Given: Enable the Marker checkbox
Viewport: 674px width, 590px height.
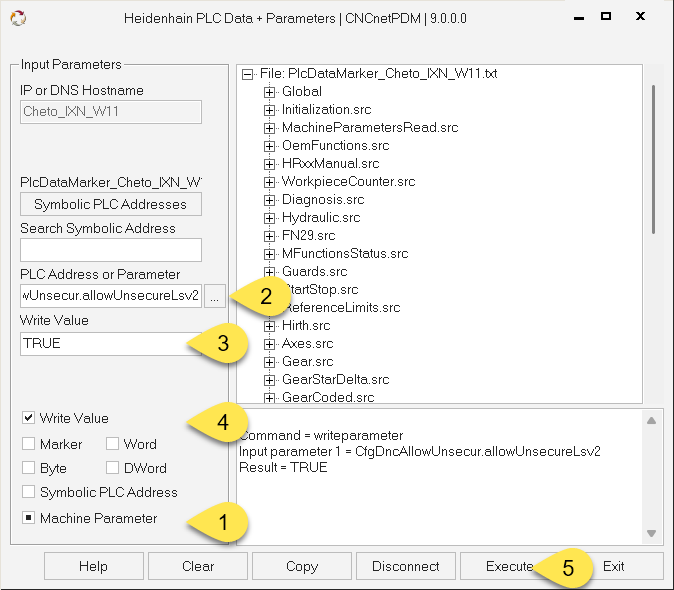Looking at the screenshot, I should coord(29,444).
